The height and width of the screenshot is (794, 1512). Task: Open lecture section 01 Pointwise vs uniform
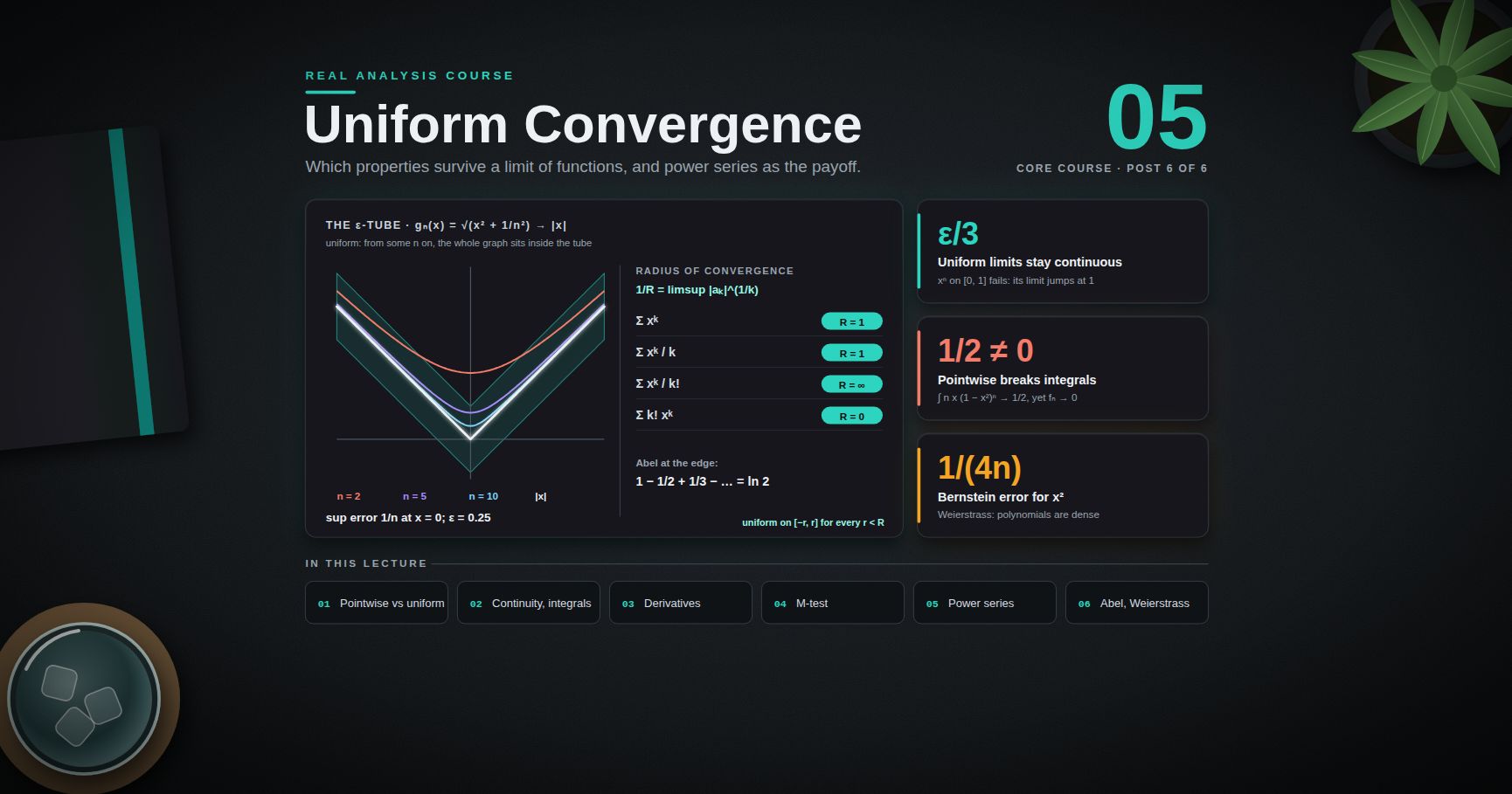coord(377,603)
